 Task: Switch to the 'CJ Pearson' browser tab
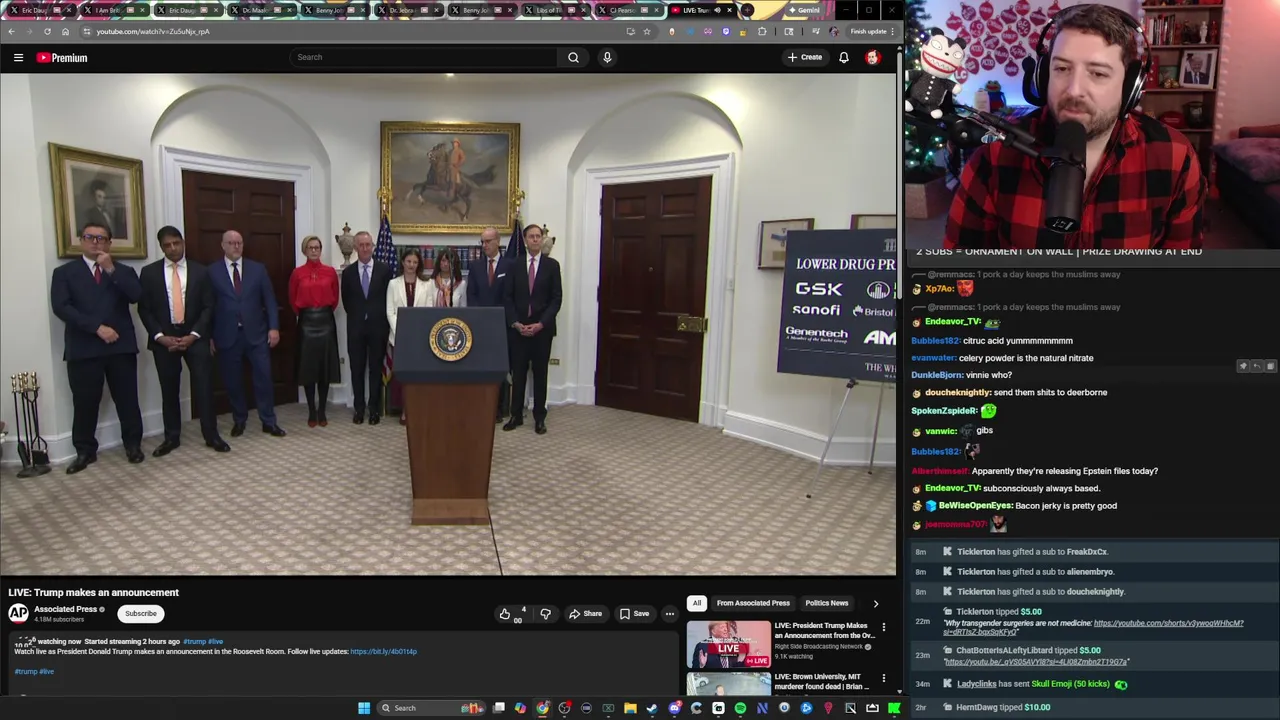[630, 10]
